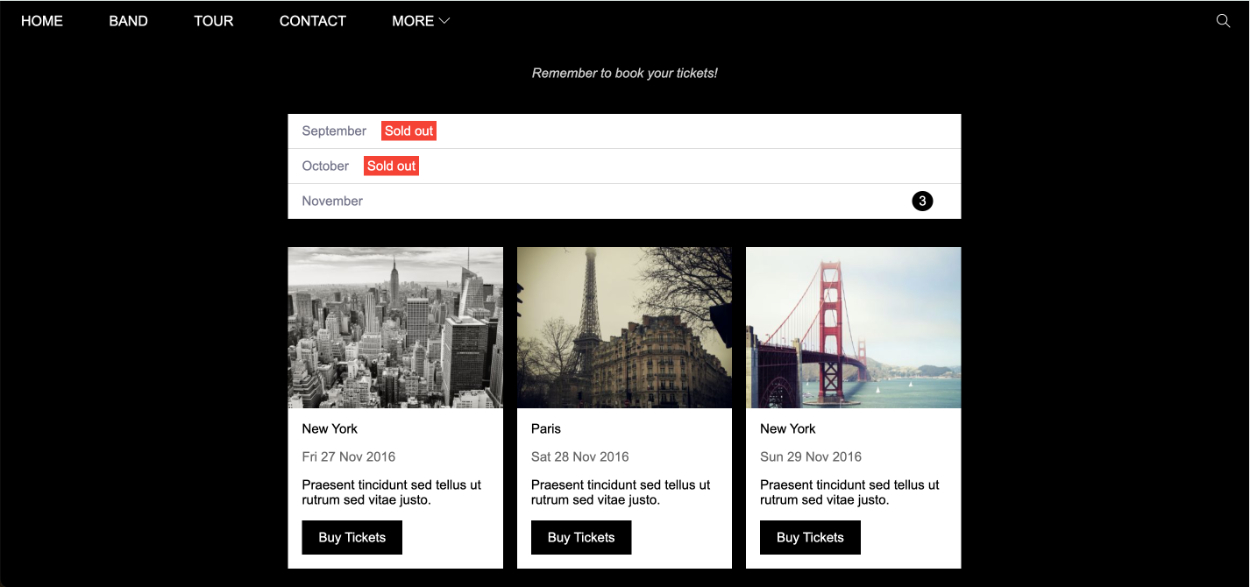The width and height of the screenshot is (1250, 587).
Task: Open the TOUR navigation link
Action: click(213, 21)
